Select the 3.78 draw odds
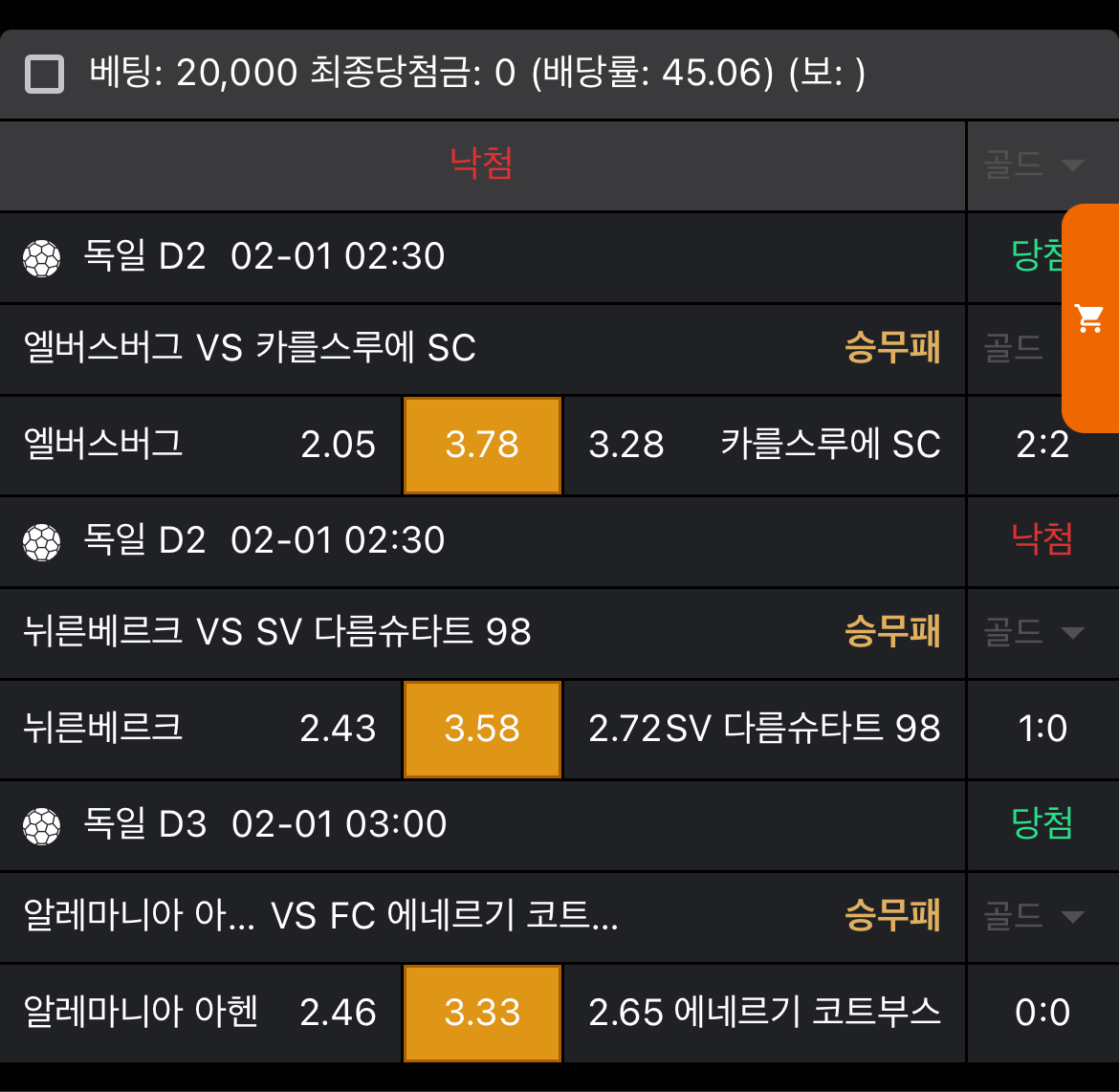Image resolution: width=1119 pixels, height=1092 pixels. [482, 445]
